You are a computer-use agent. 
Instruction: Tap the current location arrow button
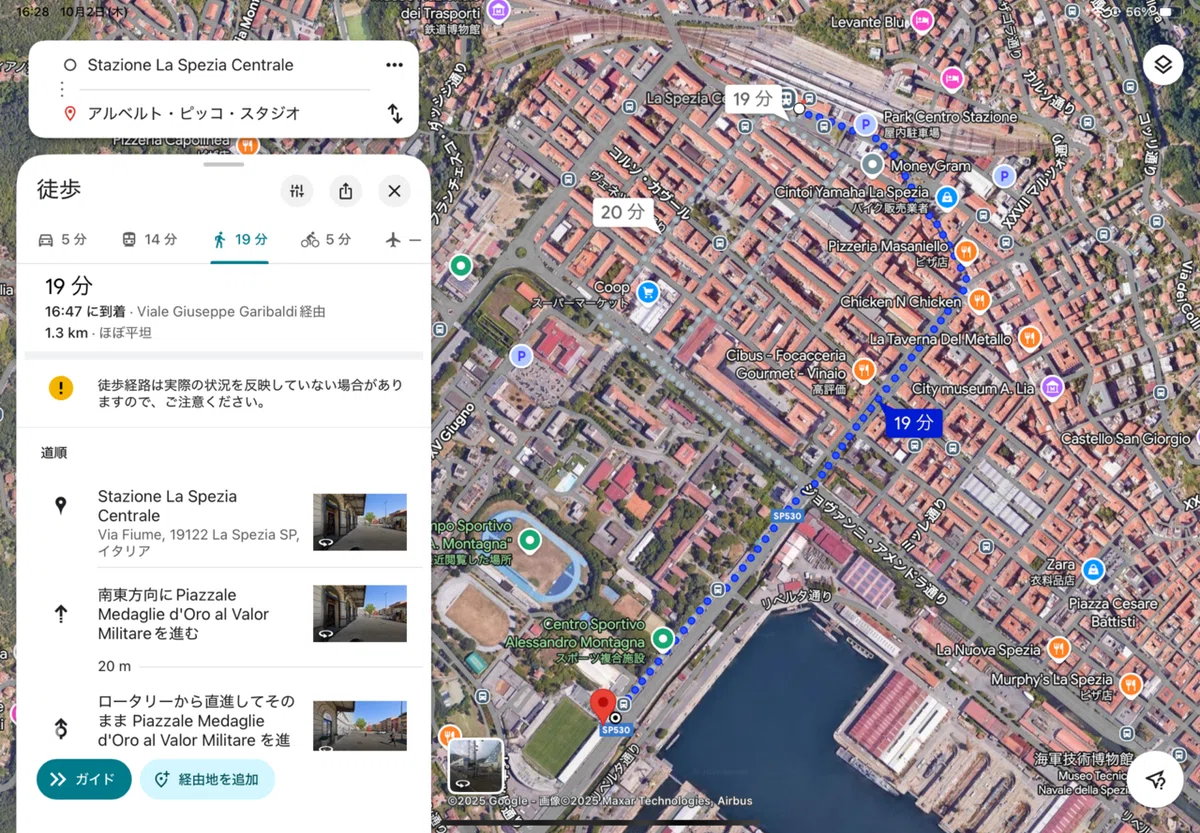[1156, 779]
